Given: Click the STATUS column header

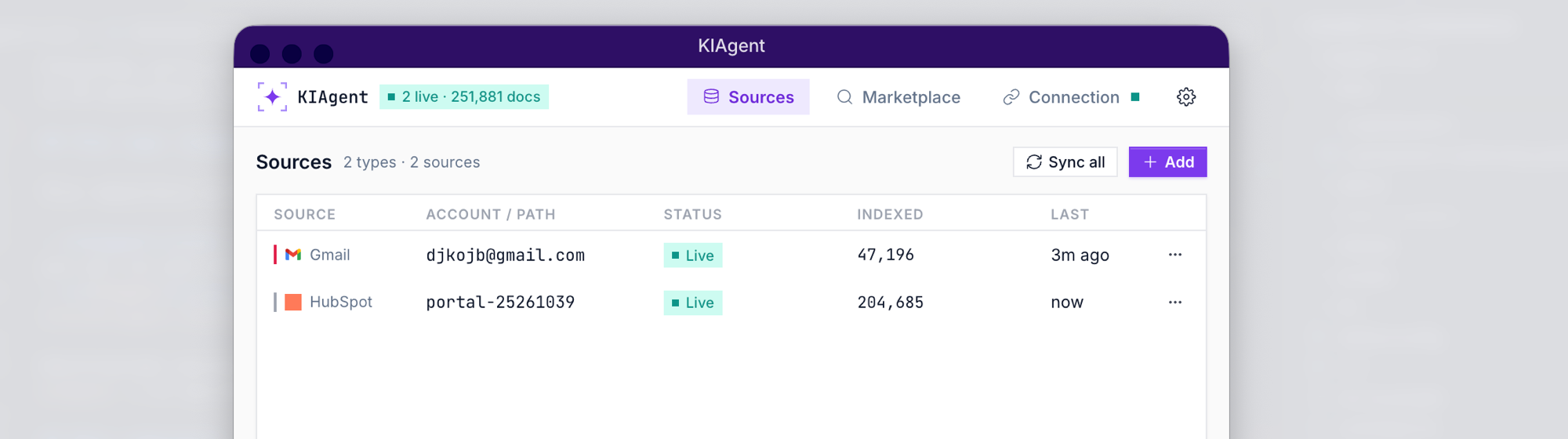Looking at the screenshot, I should (692, 214).
